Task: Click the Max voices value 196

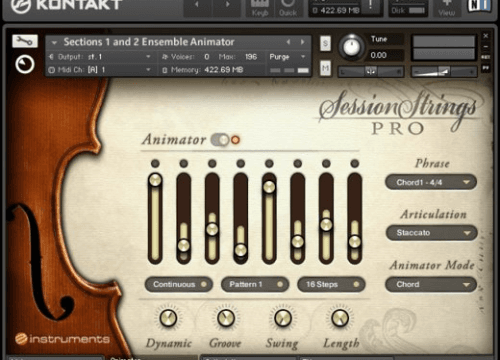Action: pos(251,57)
